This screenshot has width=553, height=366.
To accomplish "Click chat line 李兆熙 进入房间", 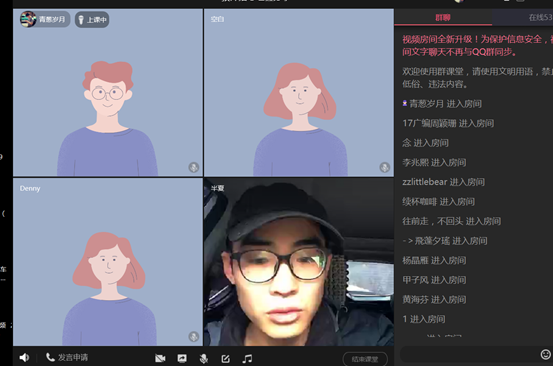I will click(x=434, y=163).
